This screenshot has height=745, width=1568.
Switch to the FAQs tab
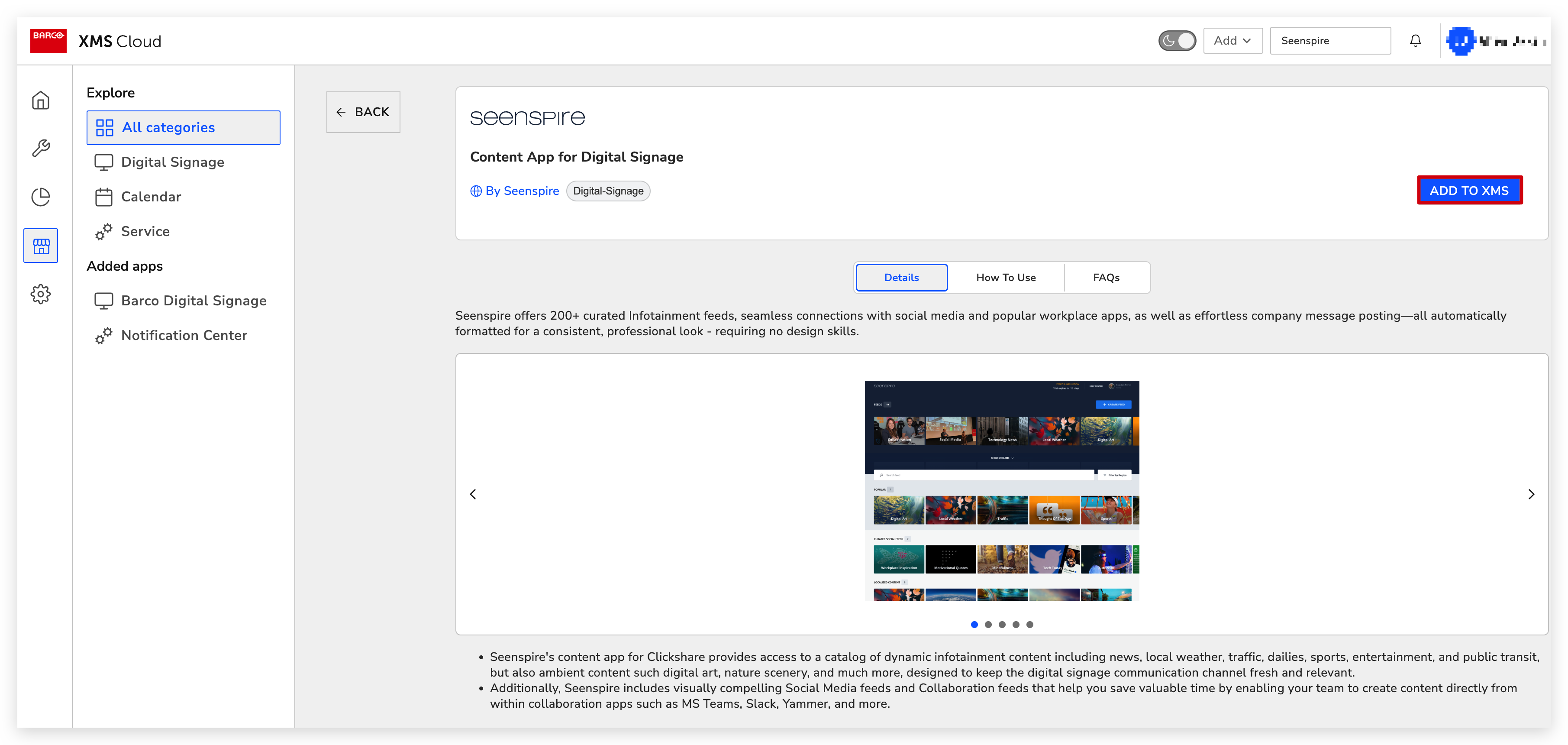(x=1106, y=278)
